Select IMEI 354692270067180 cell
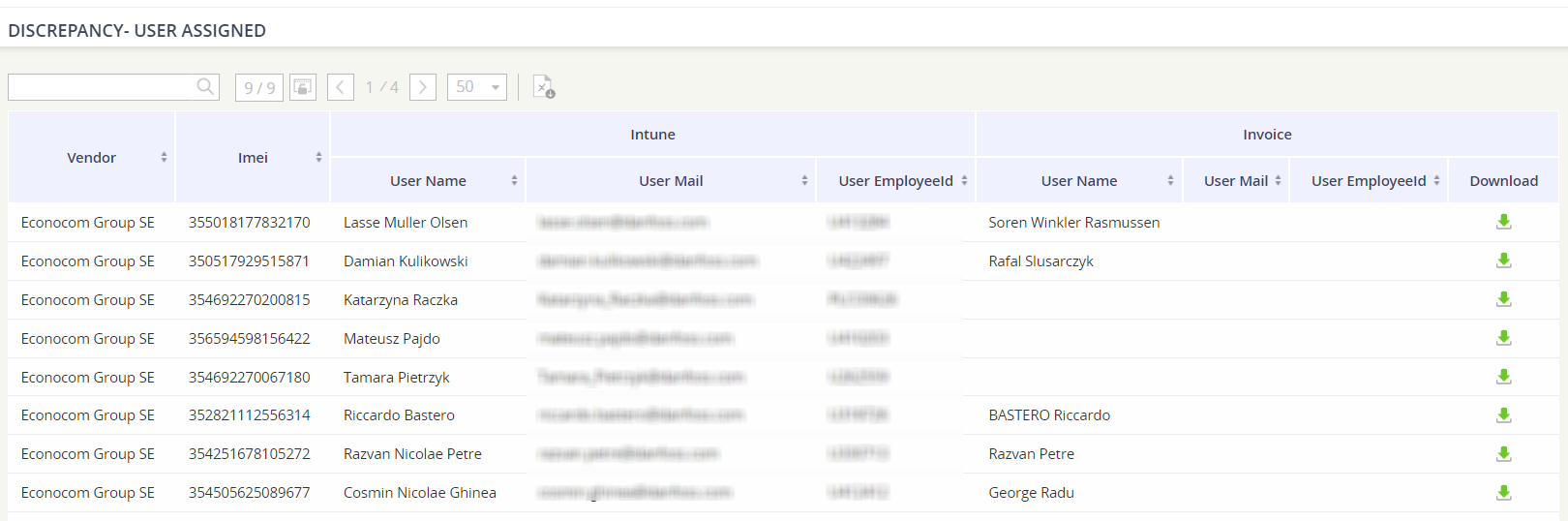 250,378
